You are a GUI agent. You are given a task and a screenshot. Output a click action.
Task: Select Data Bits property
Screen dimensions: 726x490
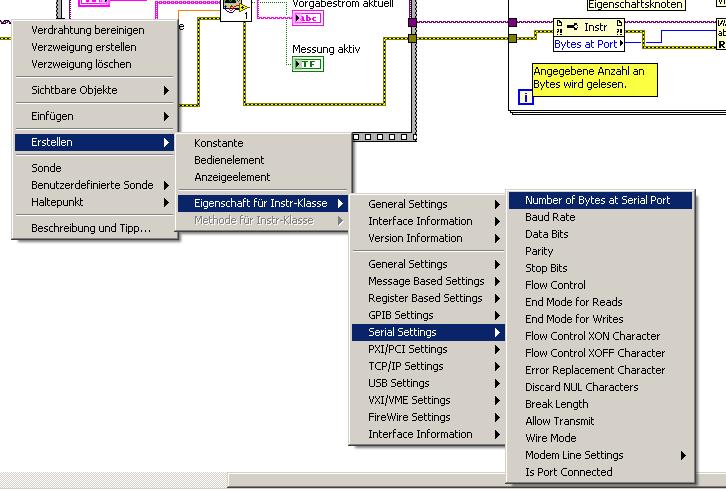(601, 234)
